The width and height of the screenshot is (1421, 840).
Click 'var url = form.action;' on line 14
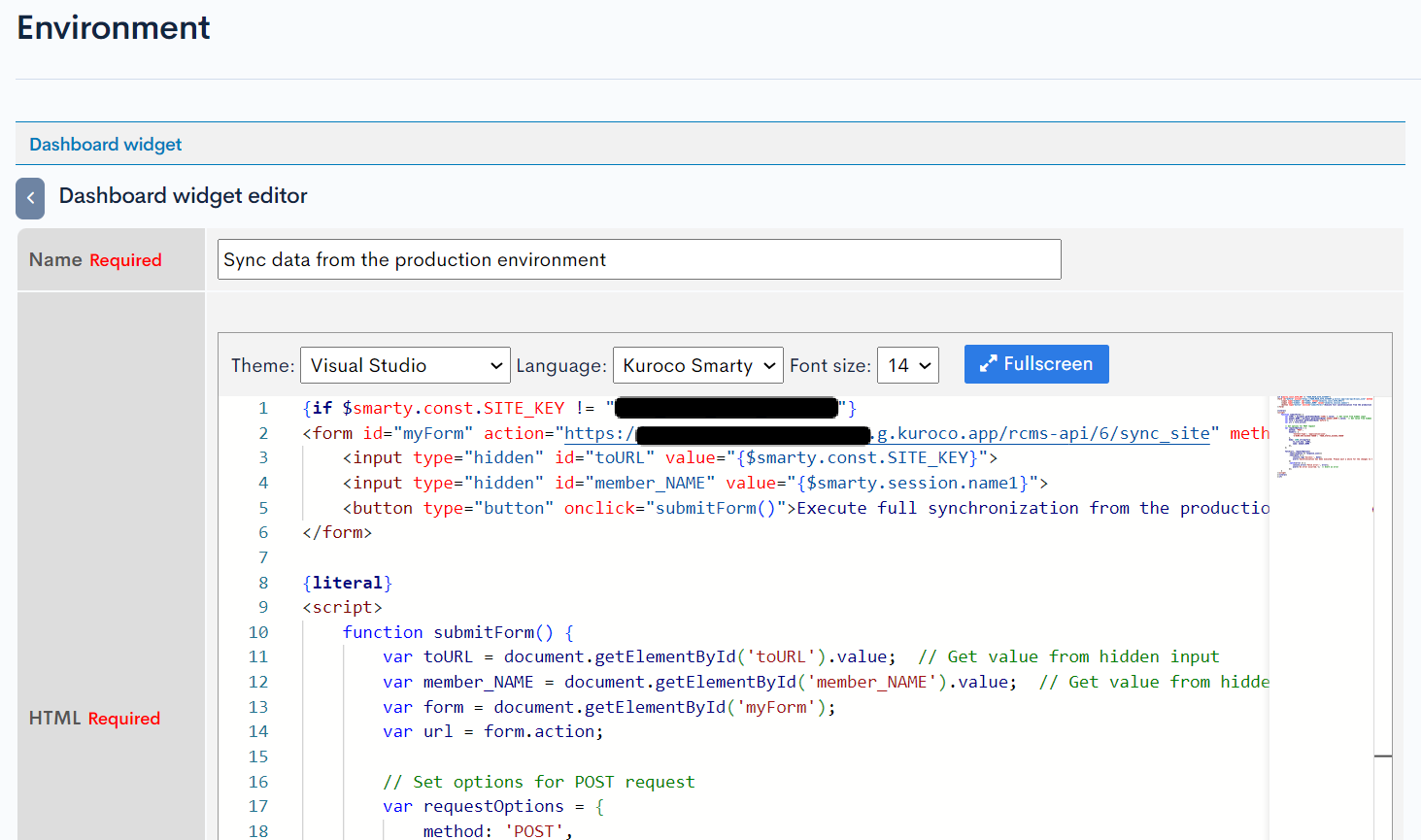pyautogui.click(x=493, y=731)
